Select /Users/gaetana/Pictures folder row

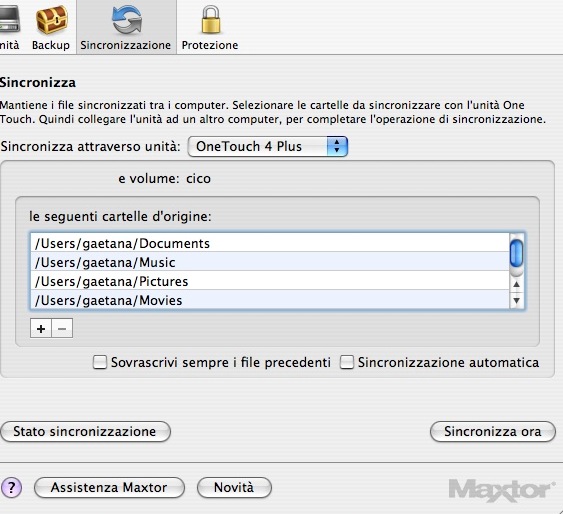pyautogui.click(x=270, y=281)
